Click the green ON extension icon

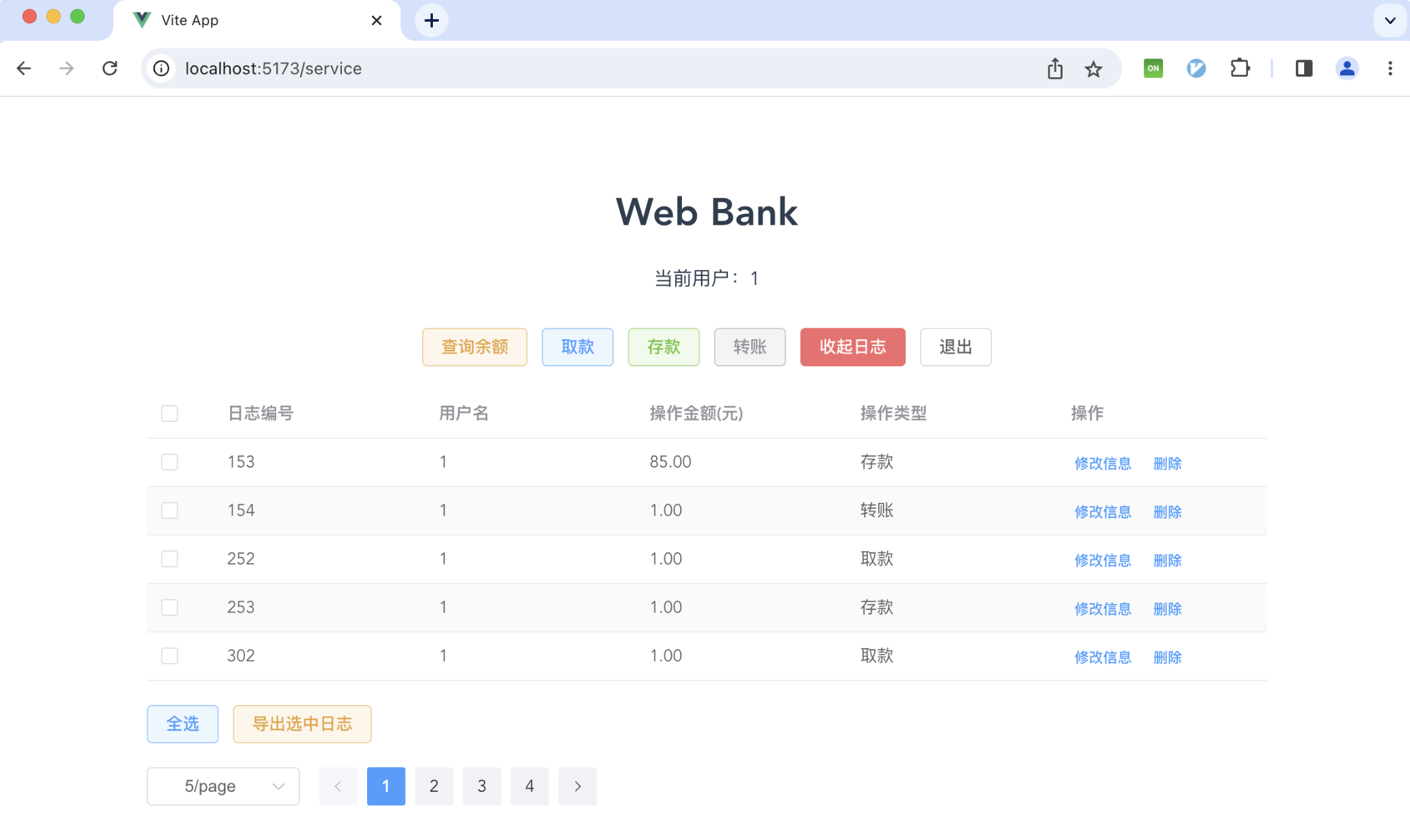coord(1153,69)
